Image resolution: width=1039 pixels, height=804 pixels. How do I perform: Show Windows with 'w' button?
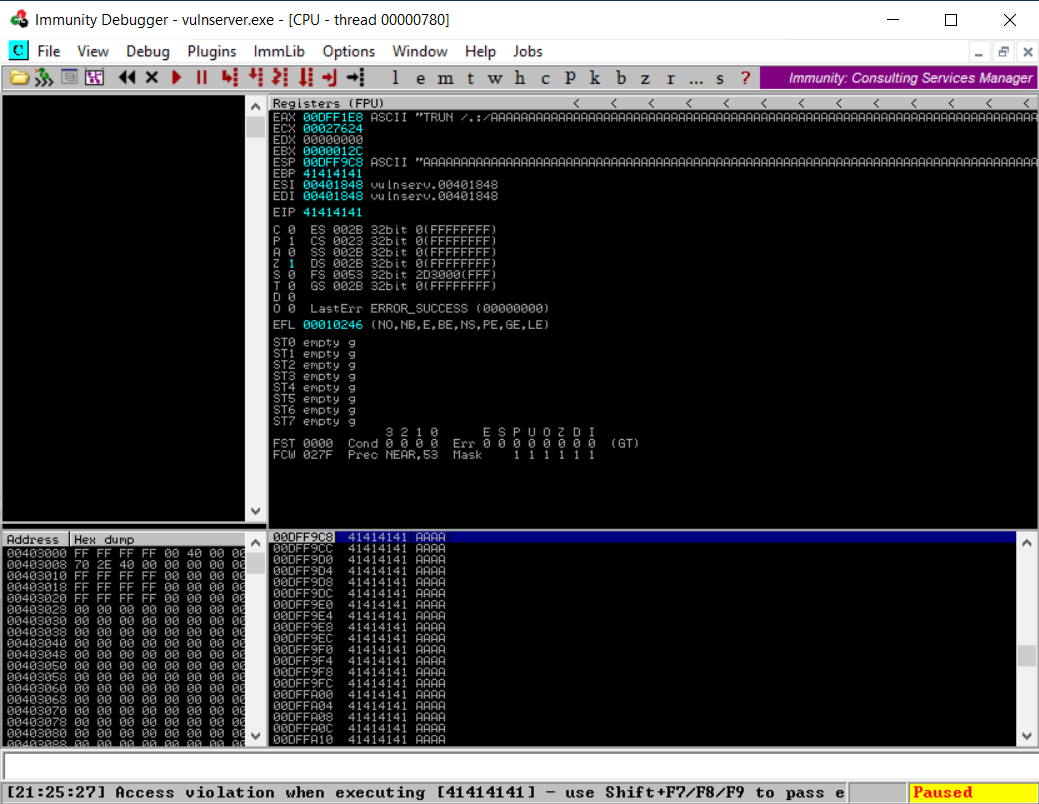[x=495, y=78]
